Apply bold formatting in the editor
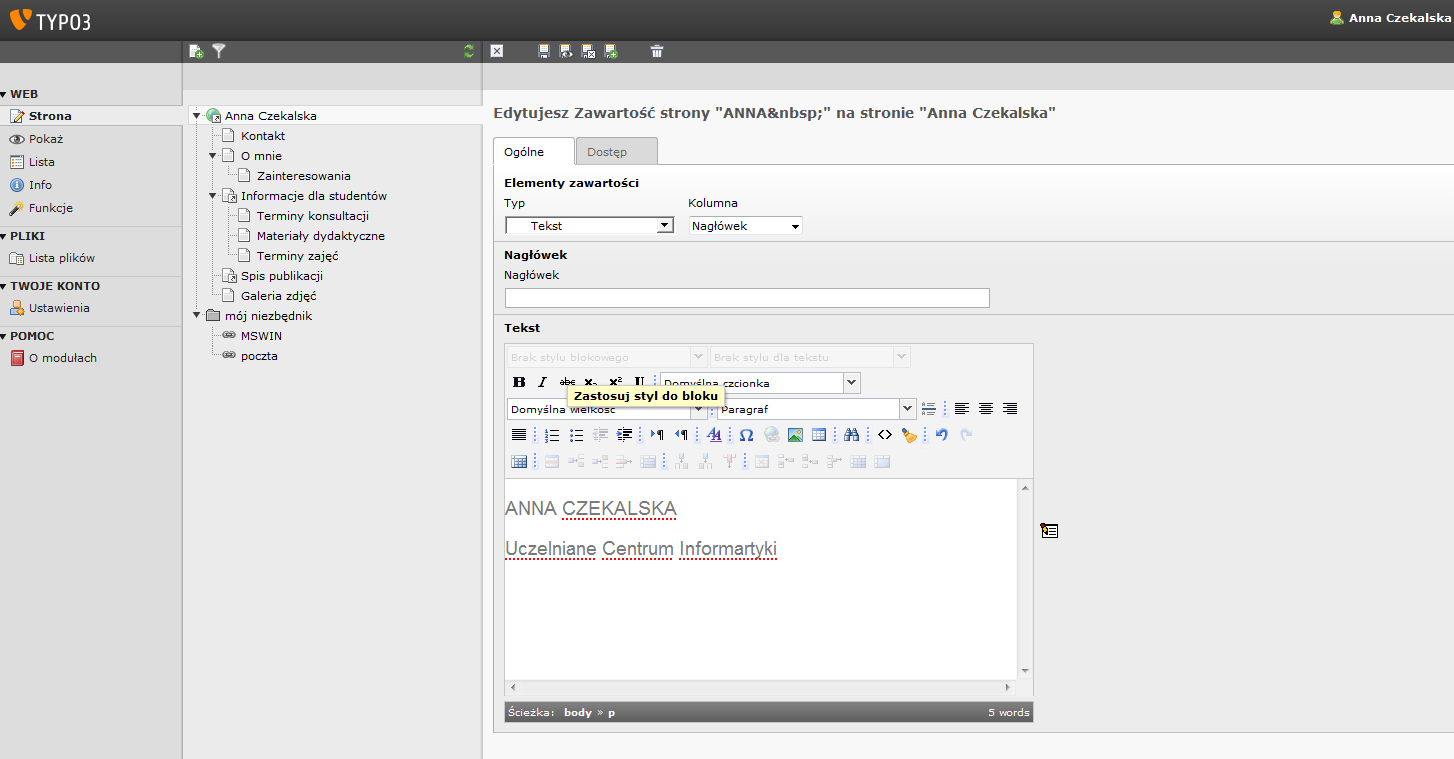Viewport: 1454px width, 759px height. coord(519,382)
